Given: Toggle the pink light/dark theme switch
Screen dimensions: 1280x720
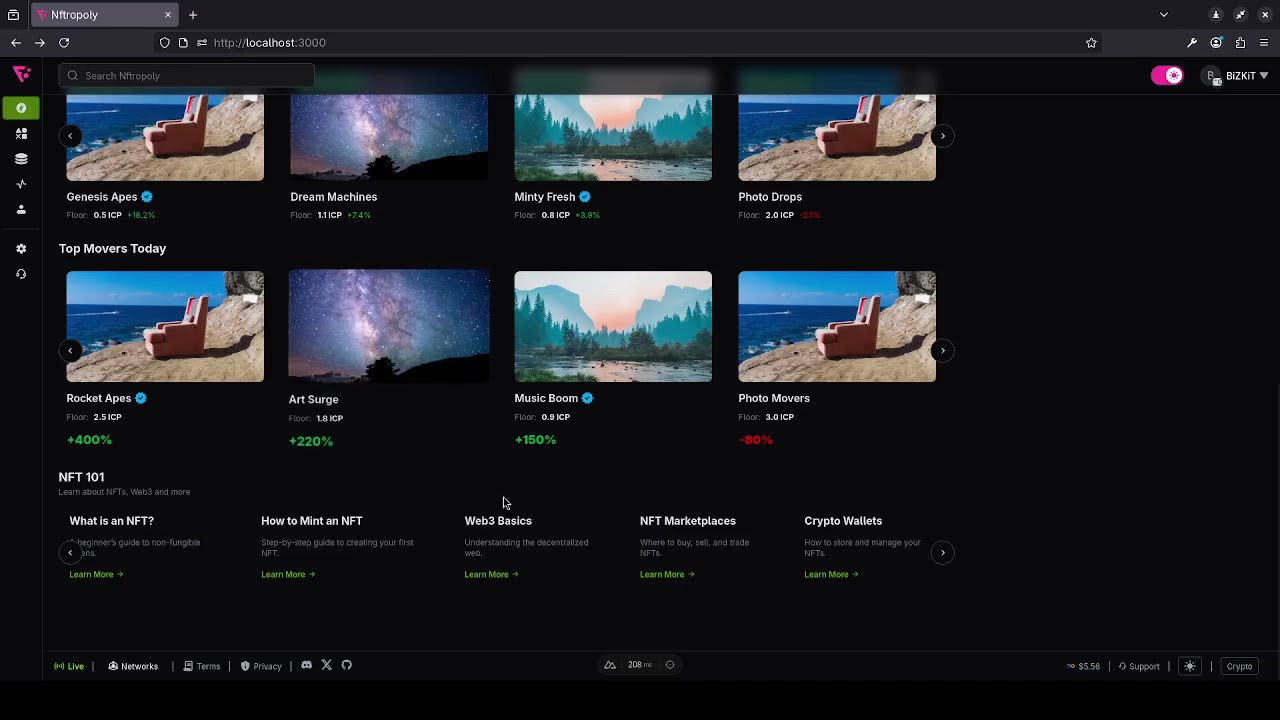Looking at the screenshot, I should (x=1167, y=76).
